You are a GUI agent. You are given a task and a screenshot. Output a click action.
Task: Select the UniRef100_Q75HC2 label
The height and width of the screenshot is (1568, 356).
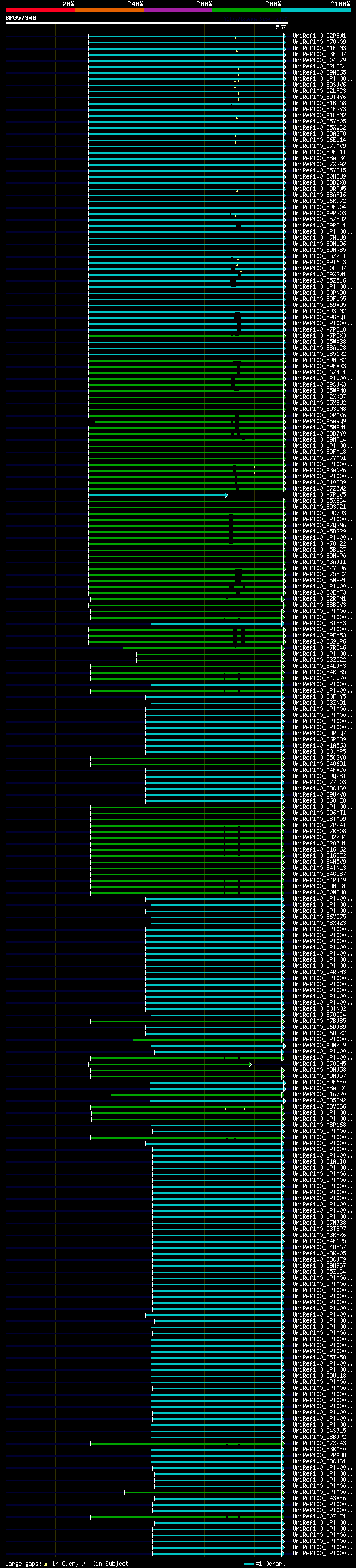click(x=319, y=575)
